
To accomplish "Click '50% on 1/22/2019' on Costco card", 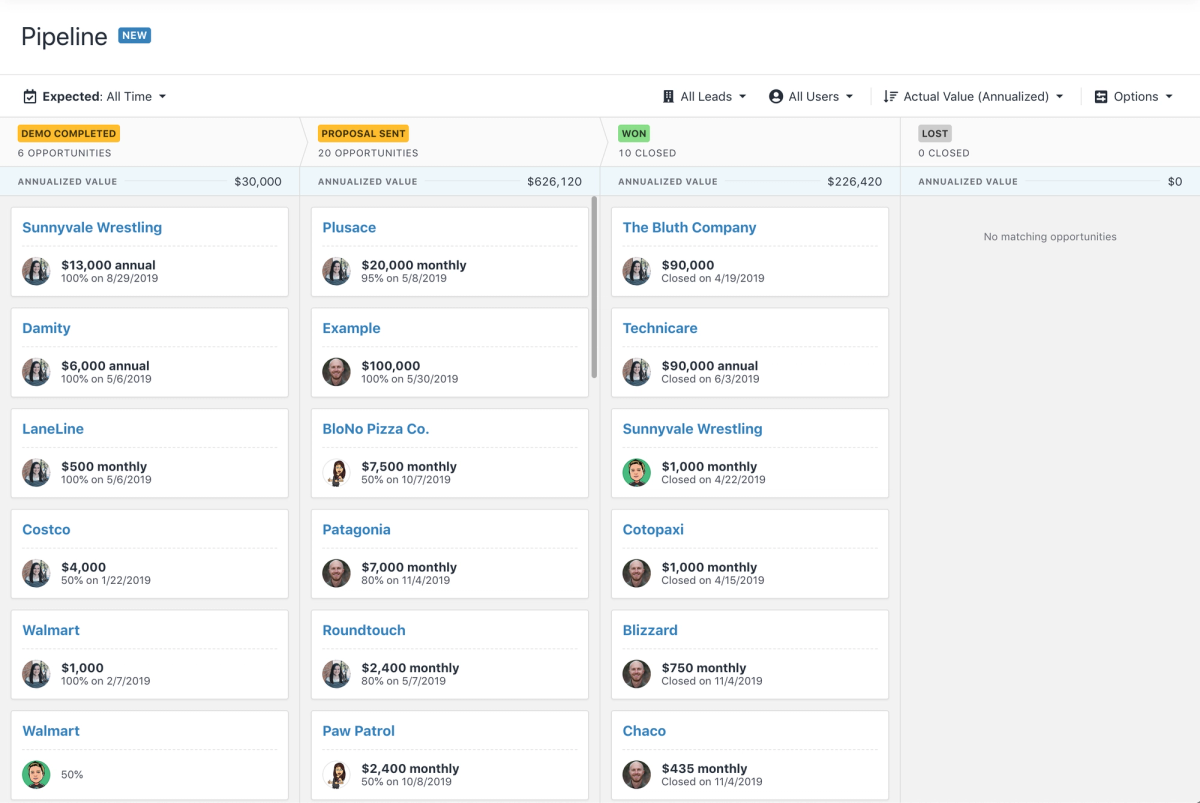I will 106,580.
